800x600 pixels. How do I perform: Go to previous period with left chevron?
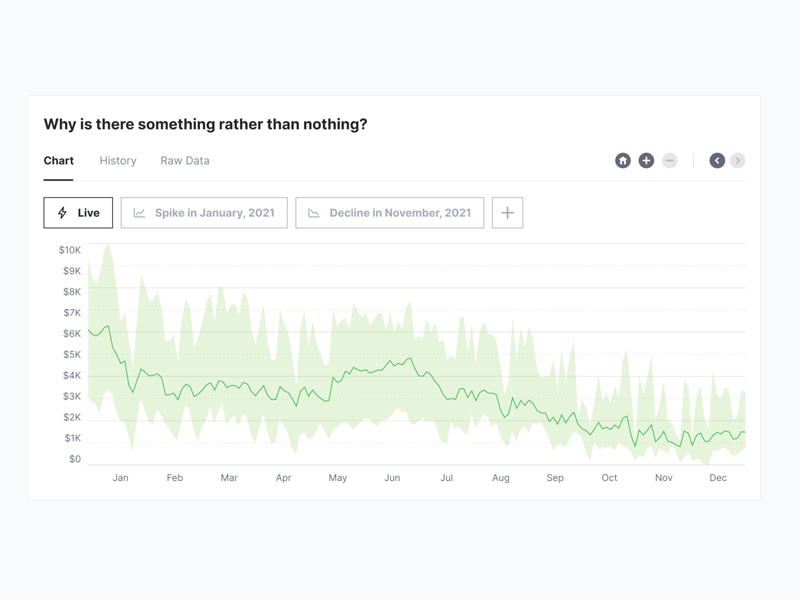[717, 161]
